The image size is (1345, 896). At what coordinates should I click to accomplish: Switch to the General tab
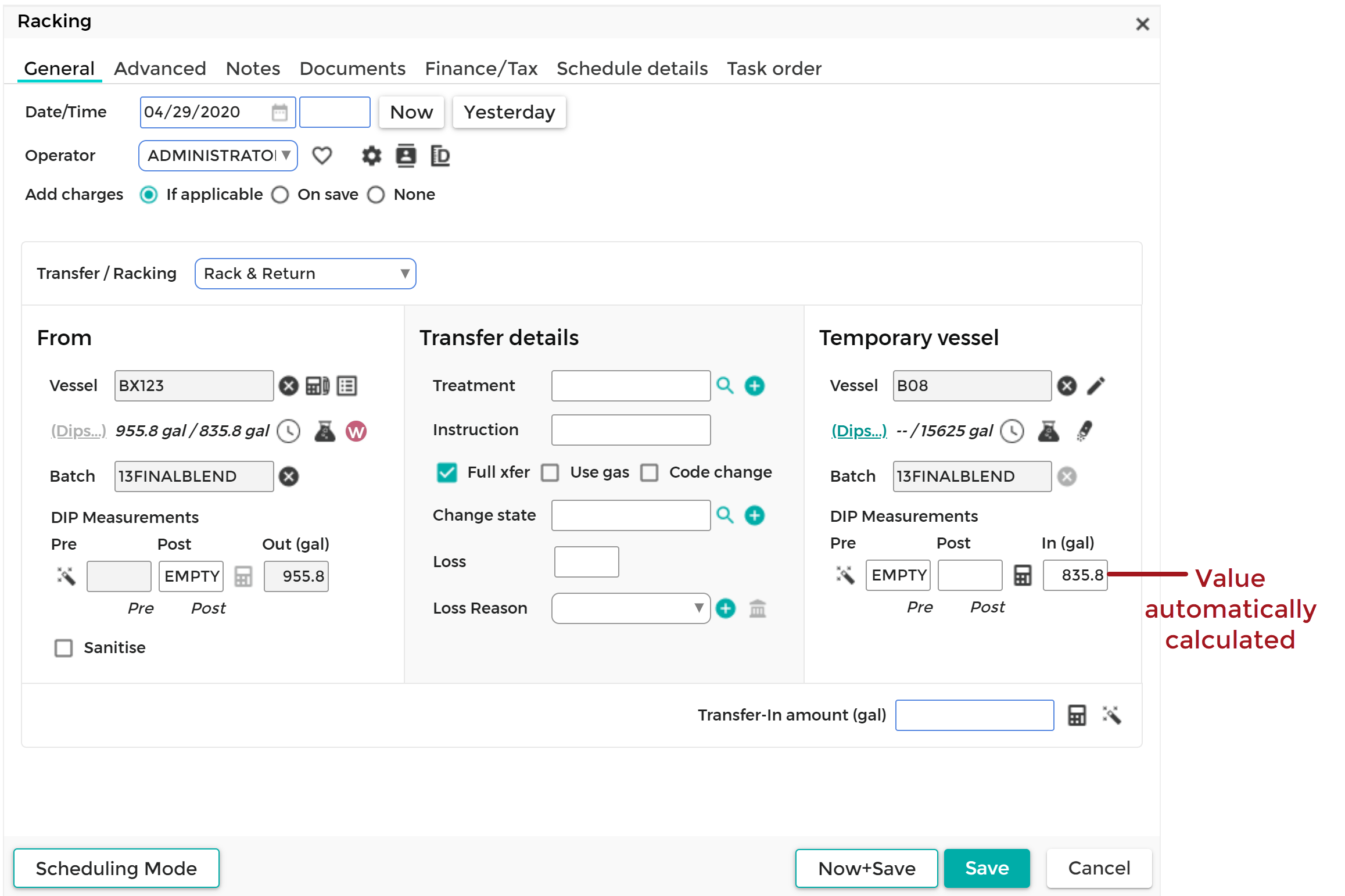click(59, 69)
